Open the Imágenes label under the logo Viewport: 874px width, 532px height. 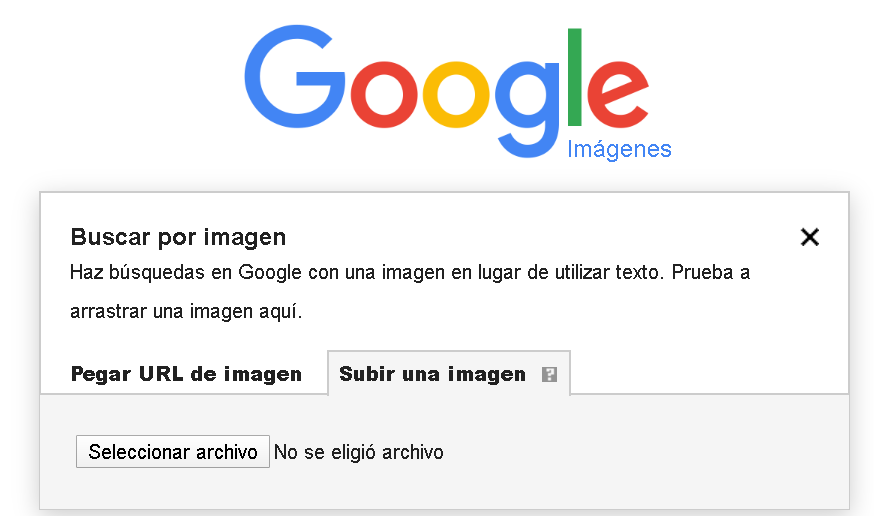click(619, 149)
